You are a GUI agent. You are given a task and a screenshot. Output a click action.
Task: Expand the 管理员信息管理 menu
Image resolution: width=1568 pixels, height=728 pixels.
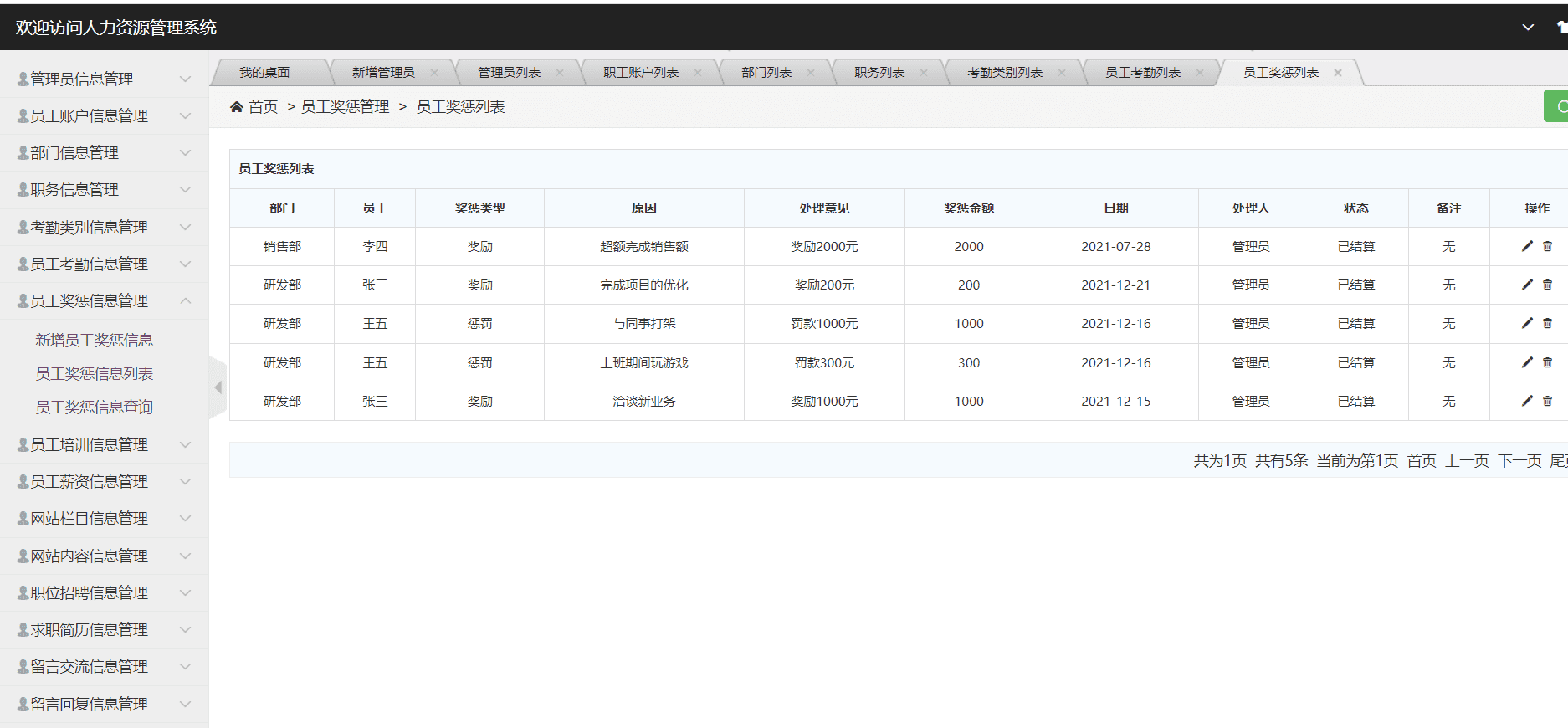(x=104, y=79)
